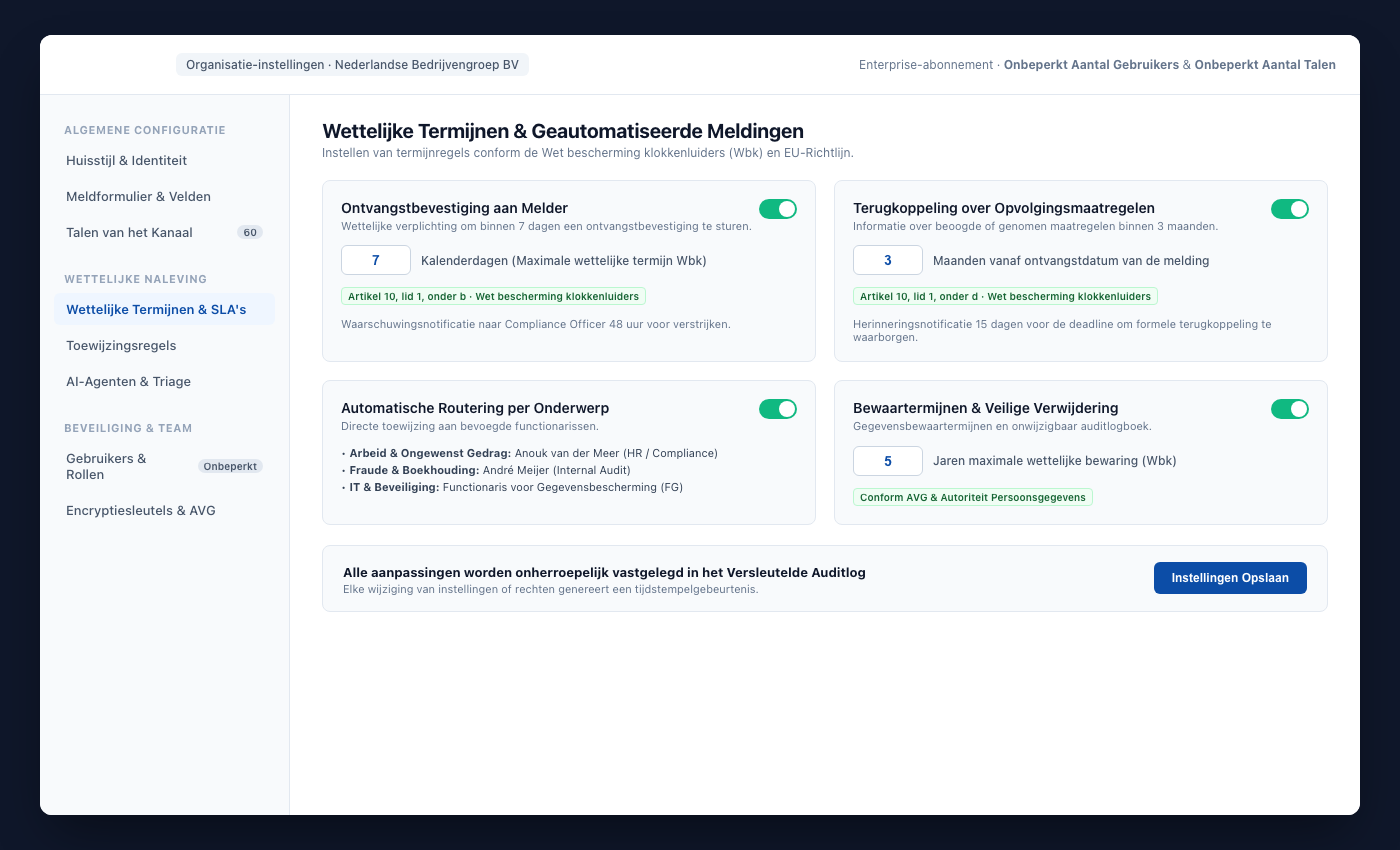Click 'Jaren maximale wettelijke bewaring (Wbk)' label
The height and width of the screenshot is (850, 1400).
click(x=1055, y=461)
